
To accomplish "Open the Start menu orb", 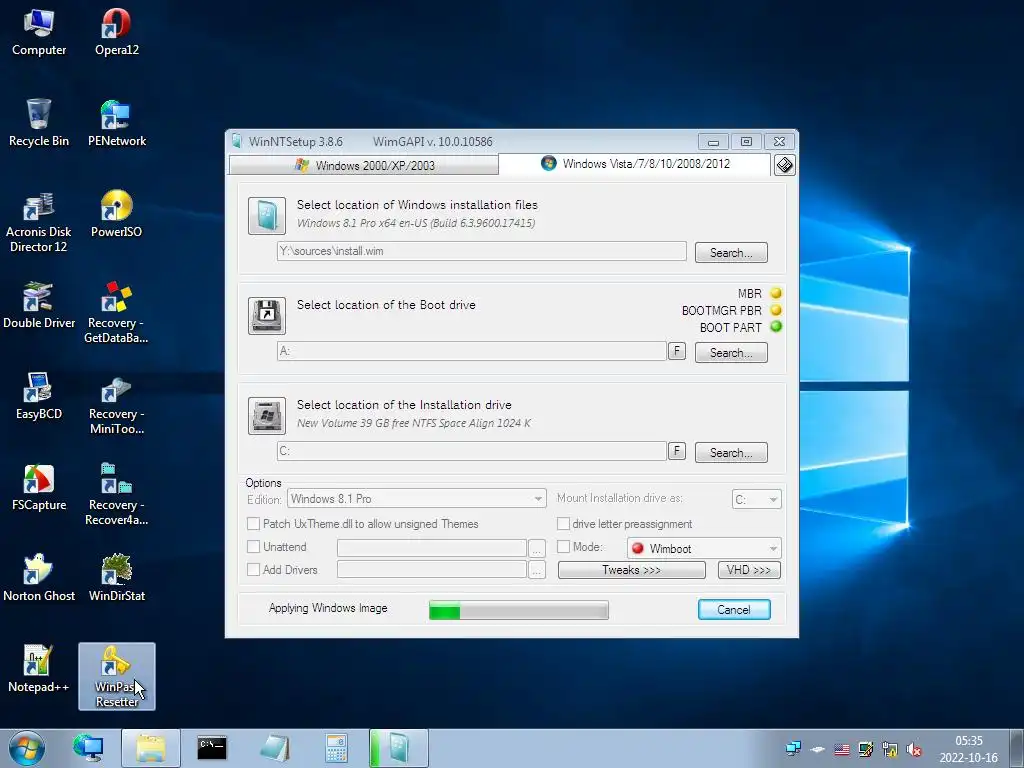I will coord(27,748).
